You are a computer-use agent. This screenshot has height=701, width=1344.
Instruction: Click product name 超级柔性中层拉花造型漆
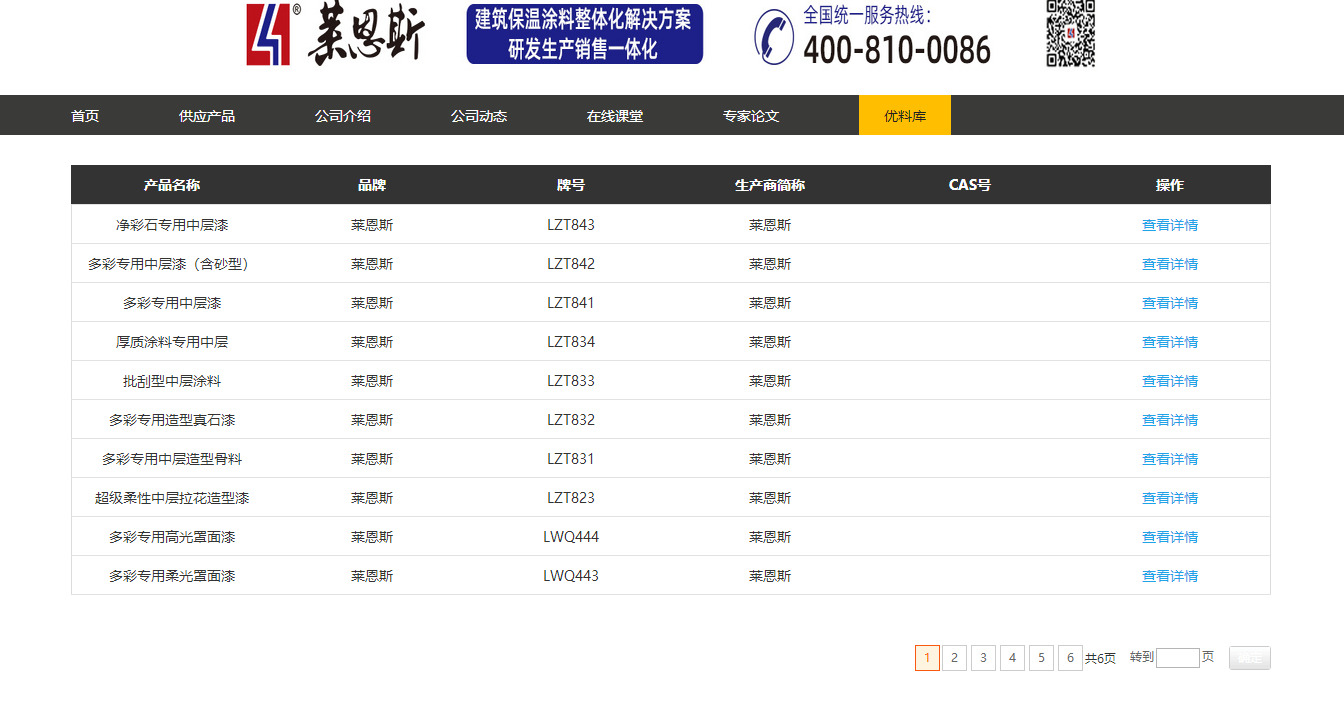coord(172,498)
